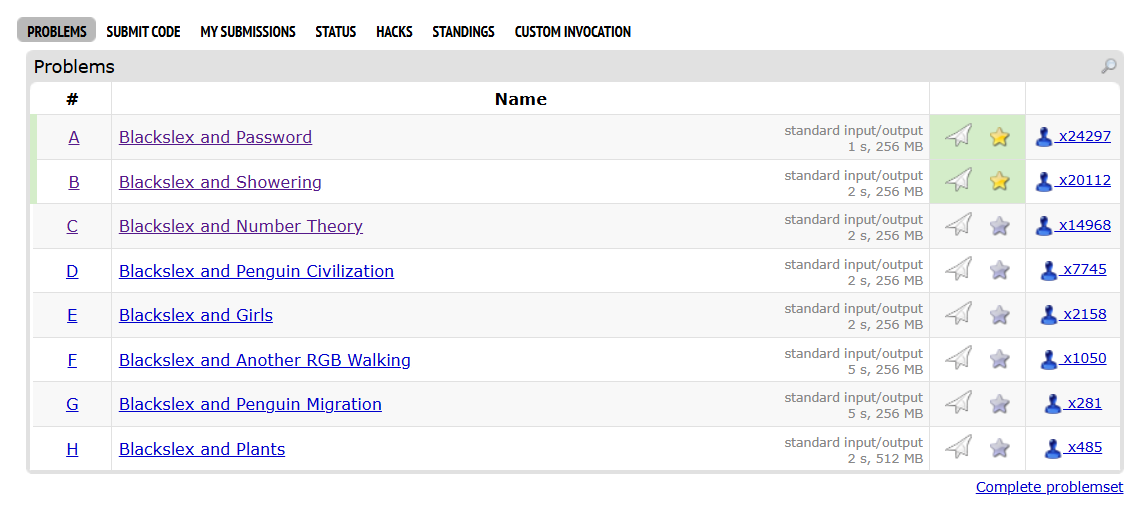The image size is (1136, 508).
Task: Open Blackslex and Plants problem
Action: click(202, 449)
